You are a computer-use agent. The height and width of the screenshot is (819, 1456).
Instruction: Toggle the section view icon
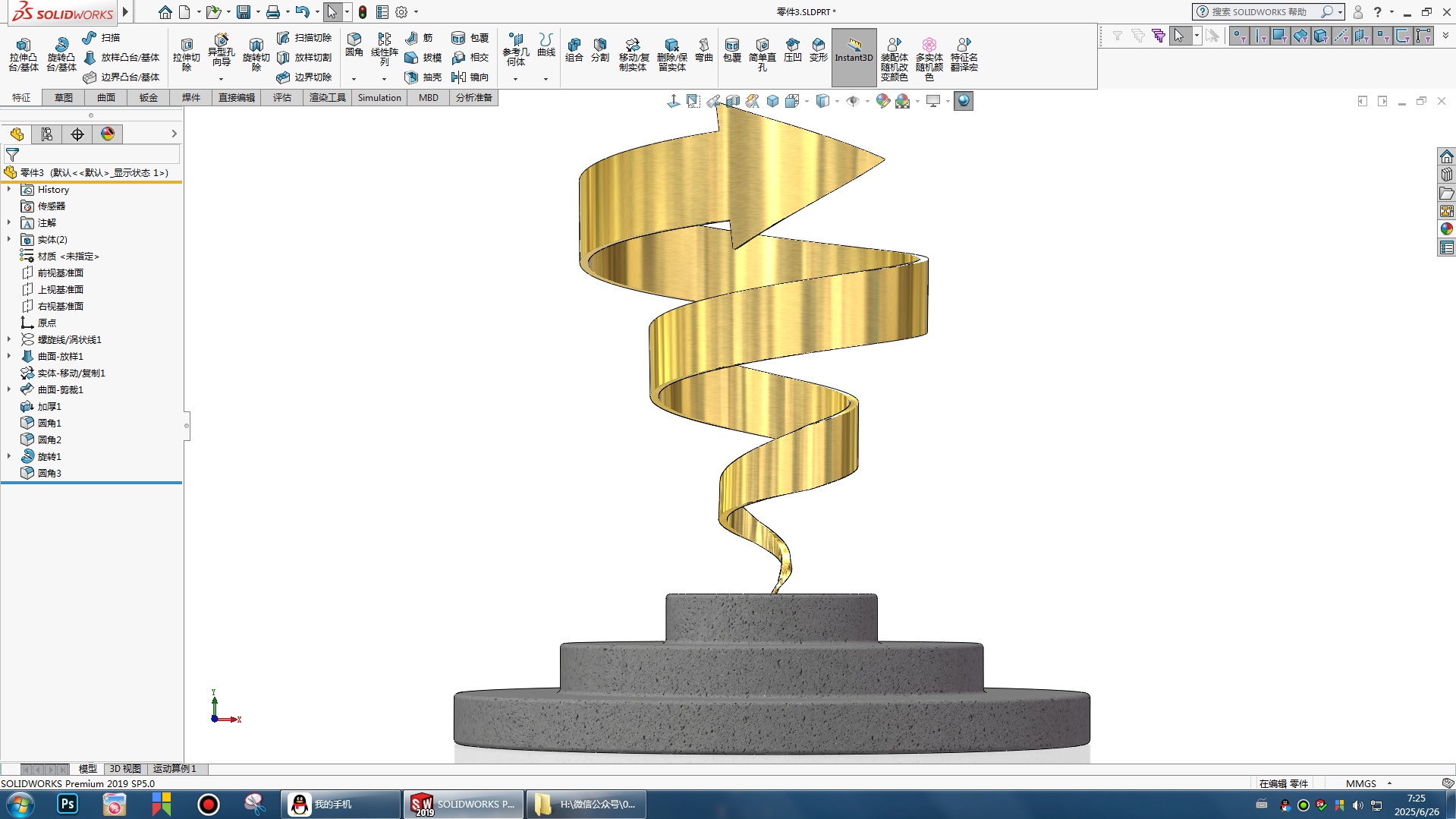(x=732, y=101)
